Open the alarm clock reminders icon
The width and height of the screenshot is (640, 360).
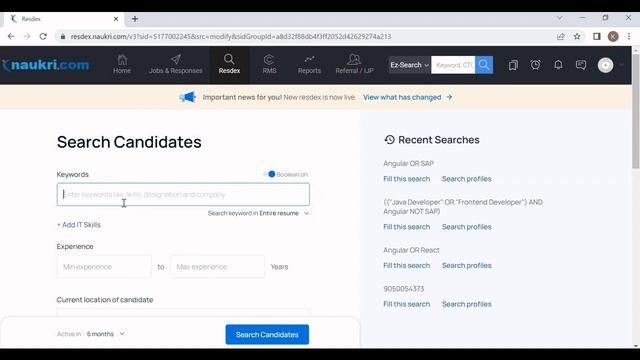(x=536, y=65)
